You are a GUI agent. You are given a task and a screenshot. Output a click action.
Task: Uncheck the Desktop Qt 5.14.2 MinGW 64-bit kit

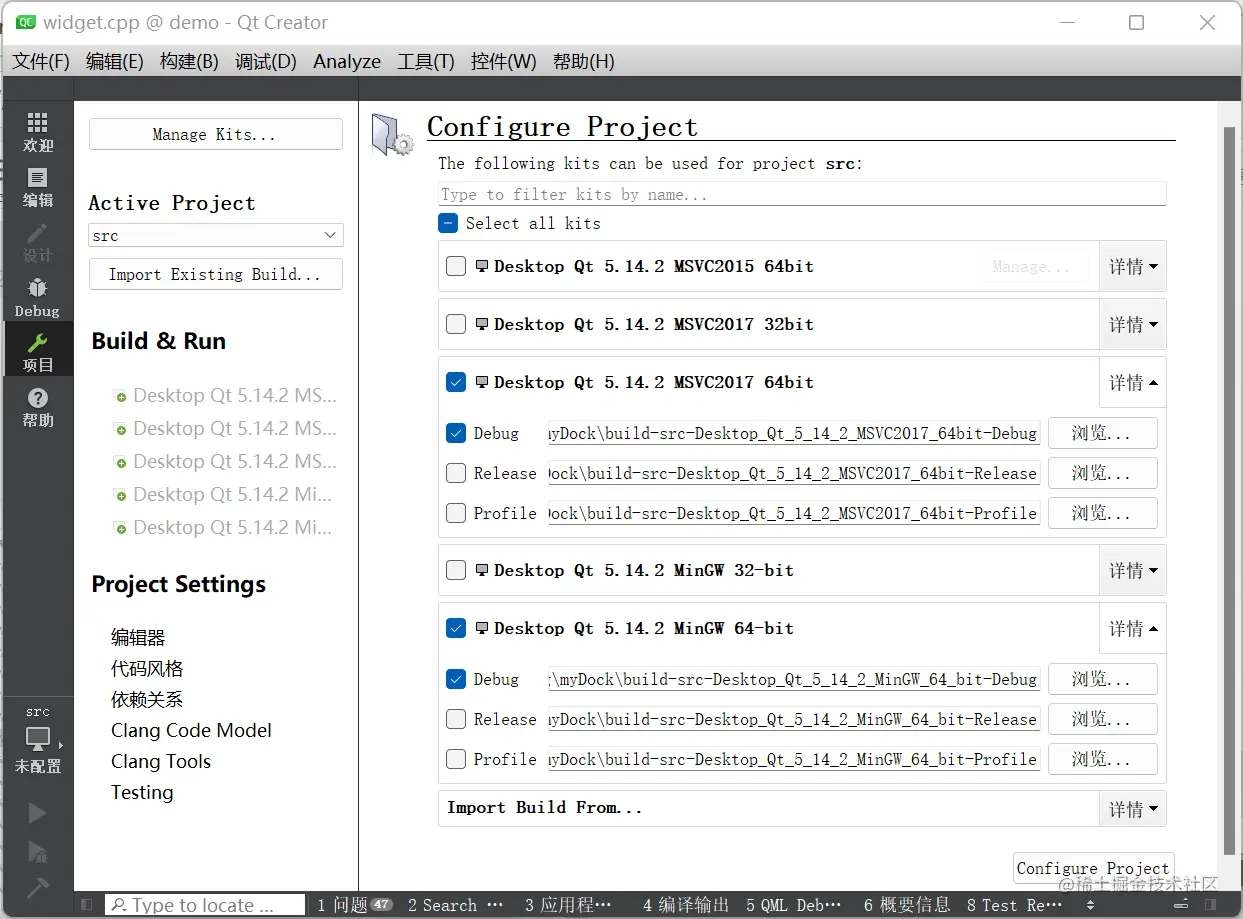click(456, 628)
